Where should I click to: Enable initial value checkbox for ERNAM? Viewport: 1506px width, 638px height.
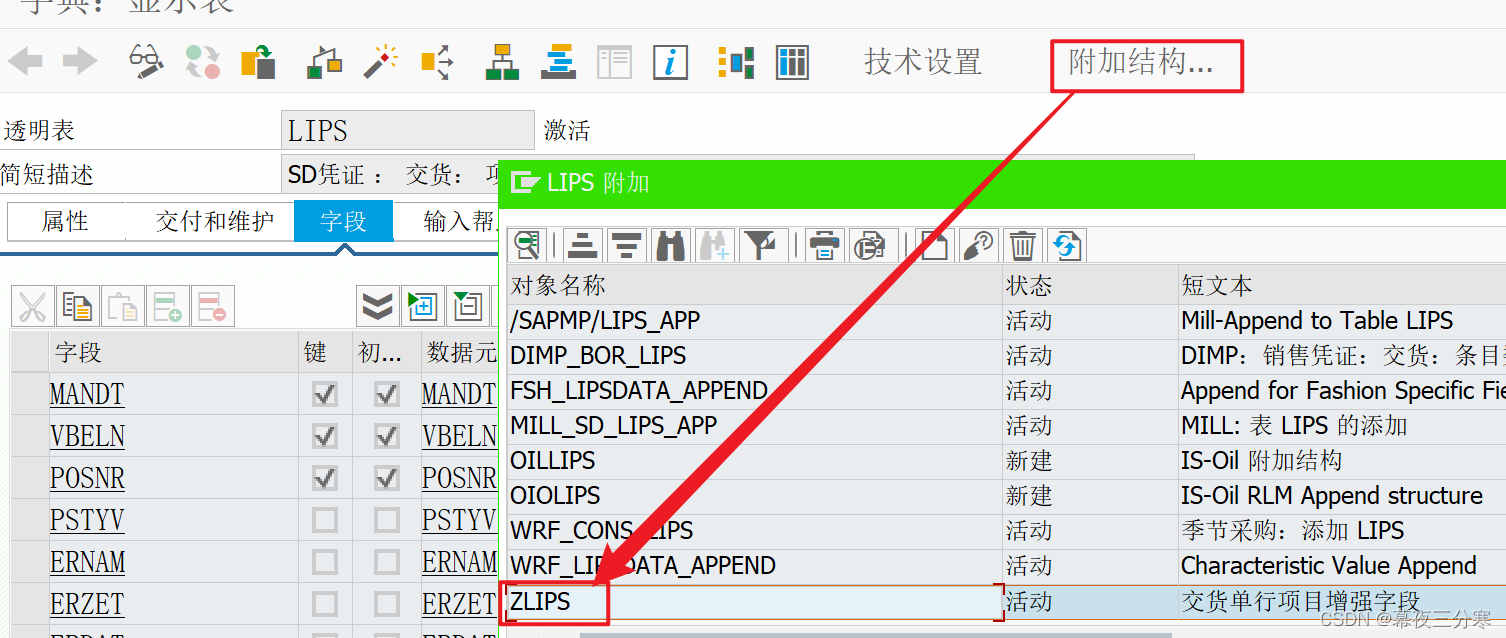point(385,562)
